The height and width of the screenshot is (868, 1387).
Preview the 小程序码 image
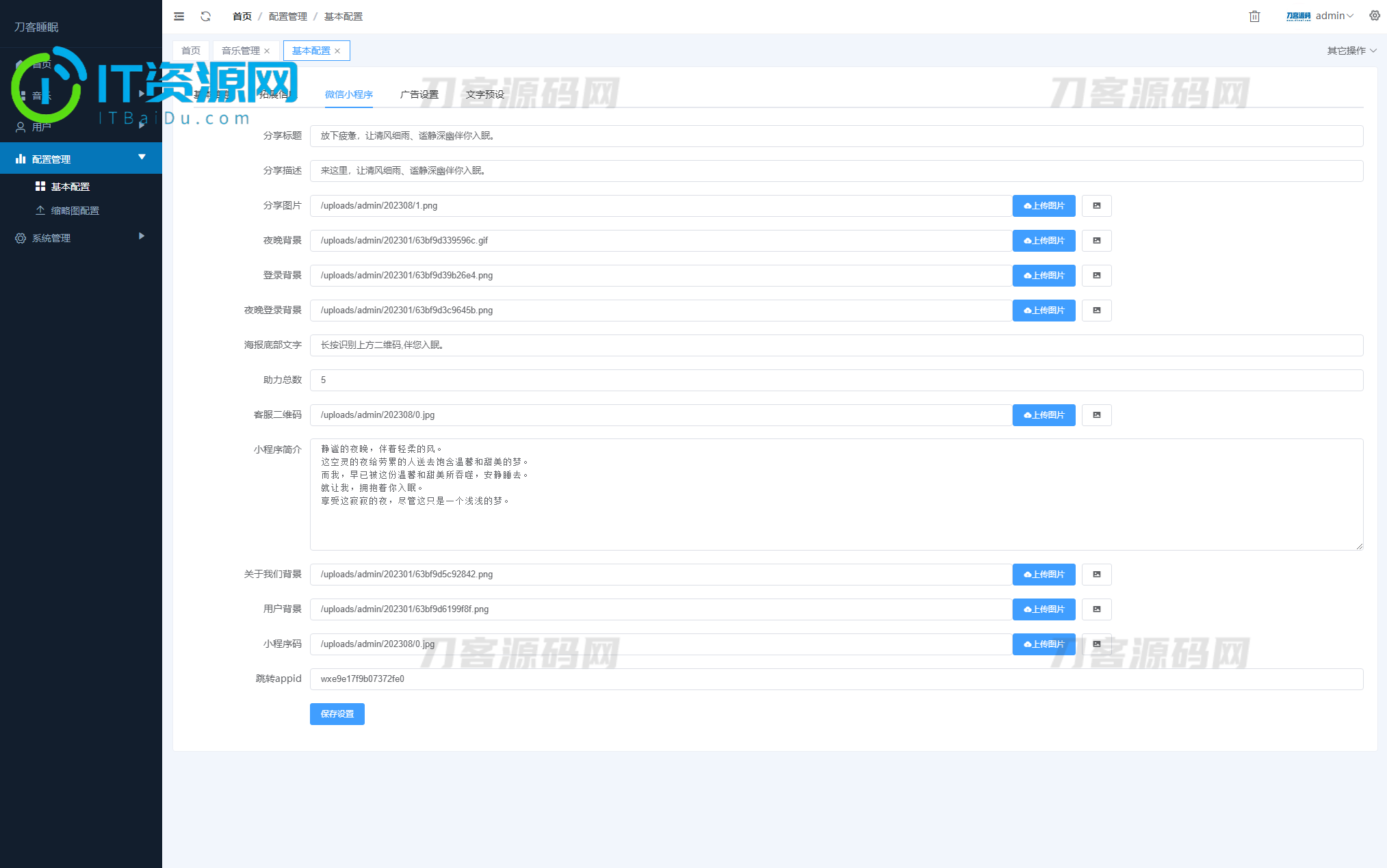click(x=1096, y=644)
